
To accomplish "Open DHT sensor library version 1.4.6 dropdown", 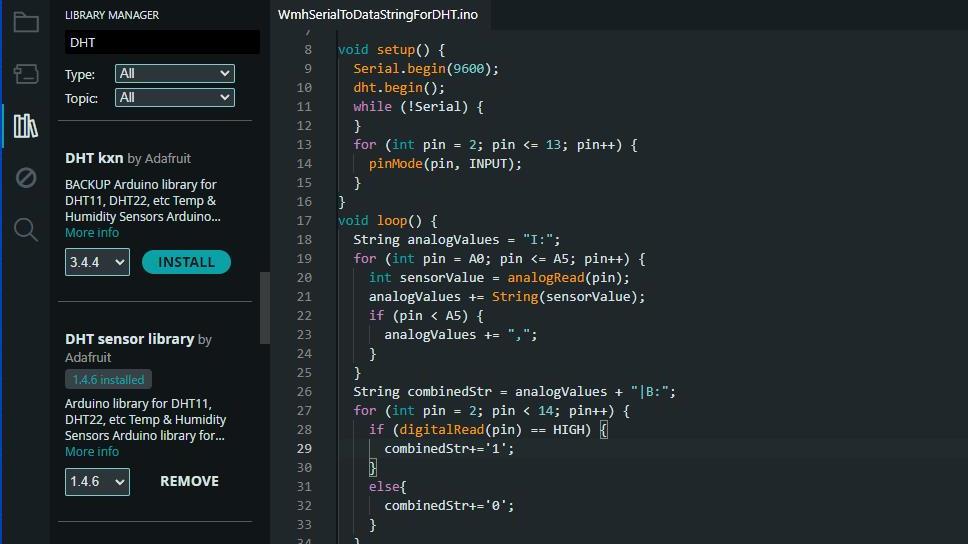I will [98, 482].
